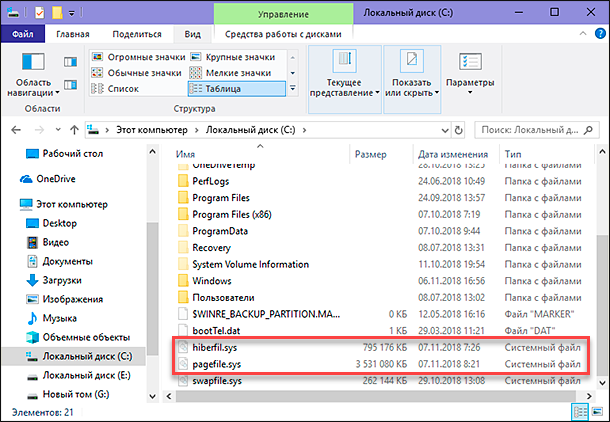Refresh the folder with the refresh icon
The width and height of the screenshot is (610, 422).
459,130
